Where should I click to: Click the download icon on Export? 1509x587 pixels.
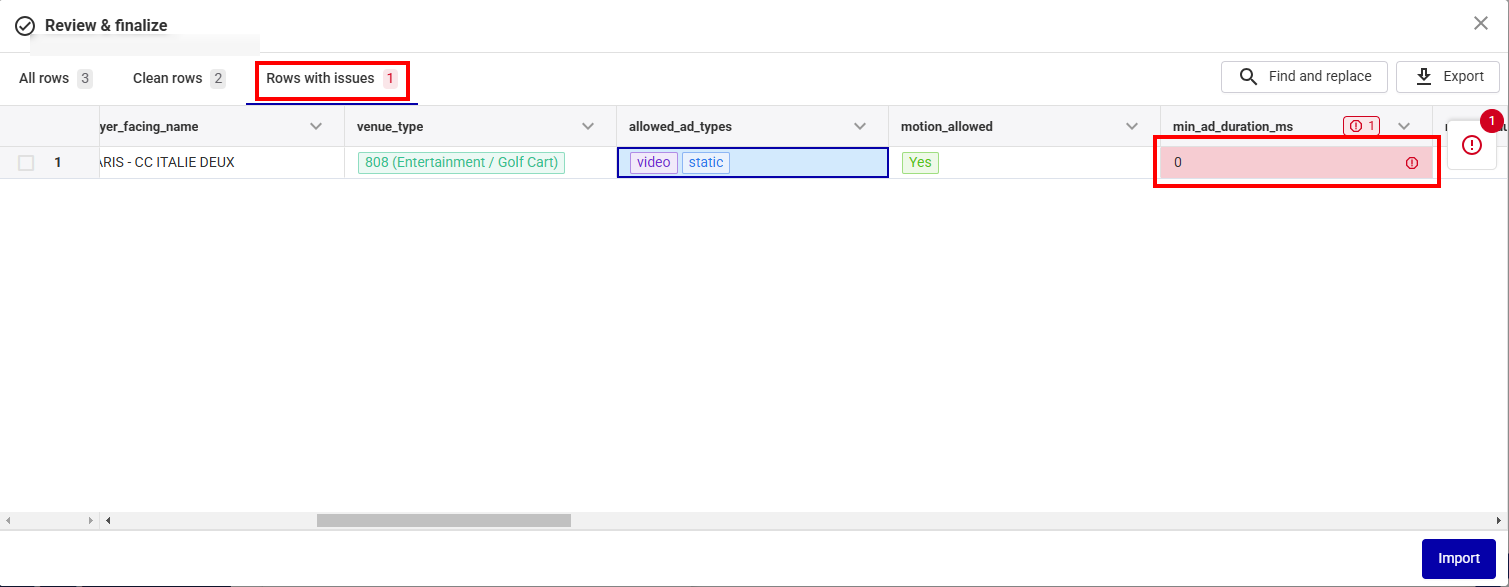click(x=1424, y=77)
